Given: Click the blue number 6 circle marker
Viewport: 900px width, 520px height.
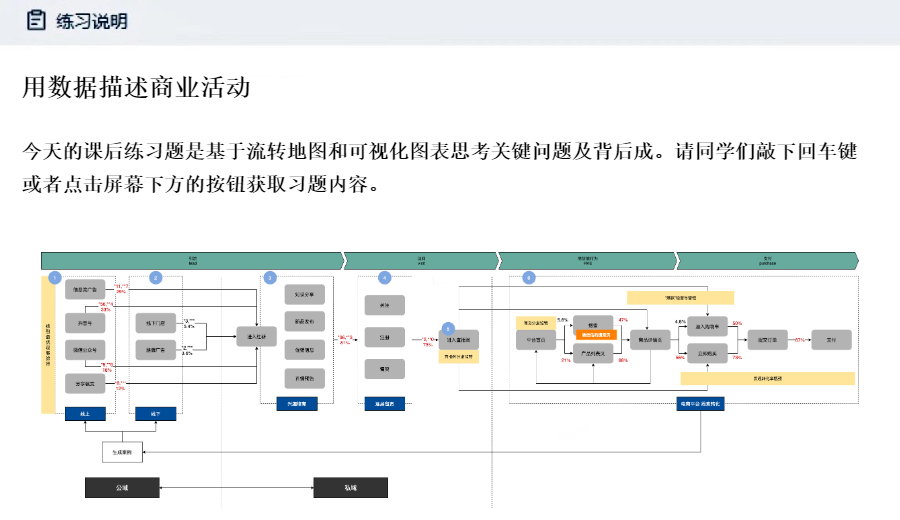Looking at the screenshot, I should coord(529,277).
